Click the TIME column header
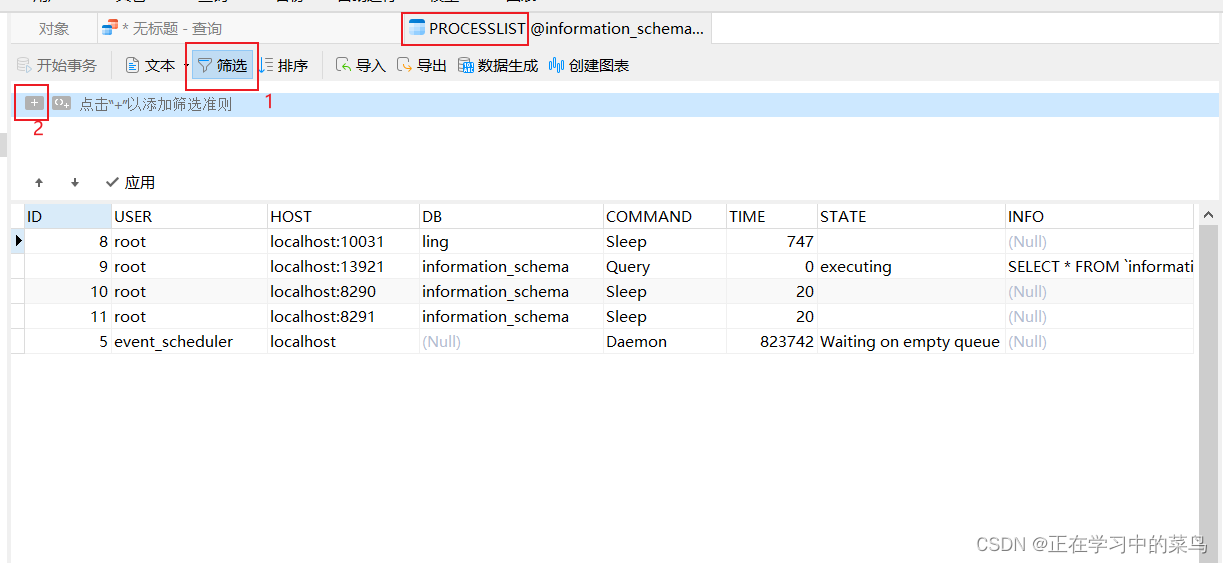The height and width of the screenshot is (563, 1223). coord(770,216)
